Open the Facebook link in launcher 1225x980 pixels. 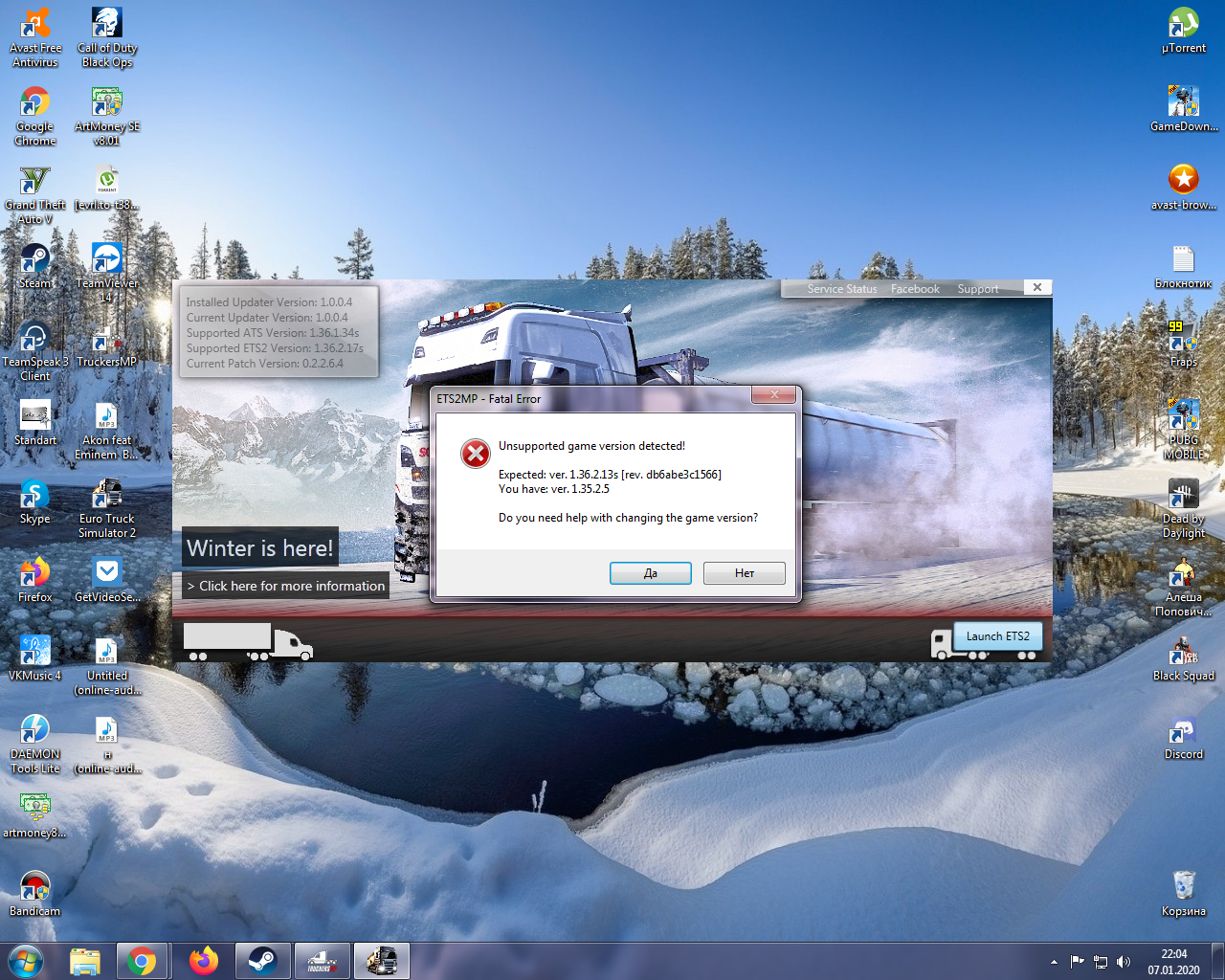point(915,289)
